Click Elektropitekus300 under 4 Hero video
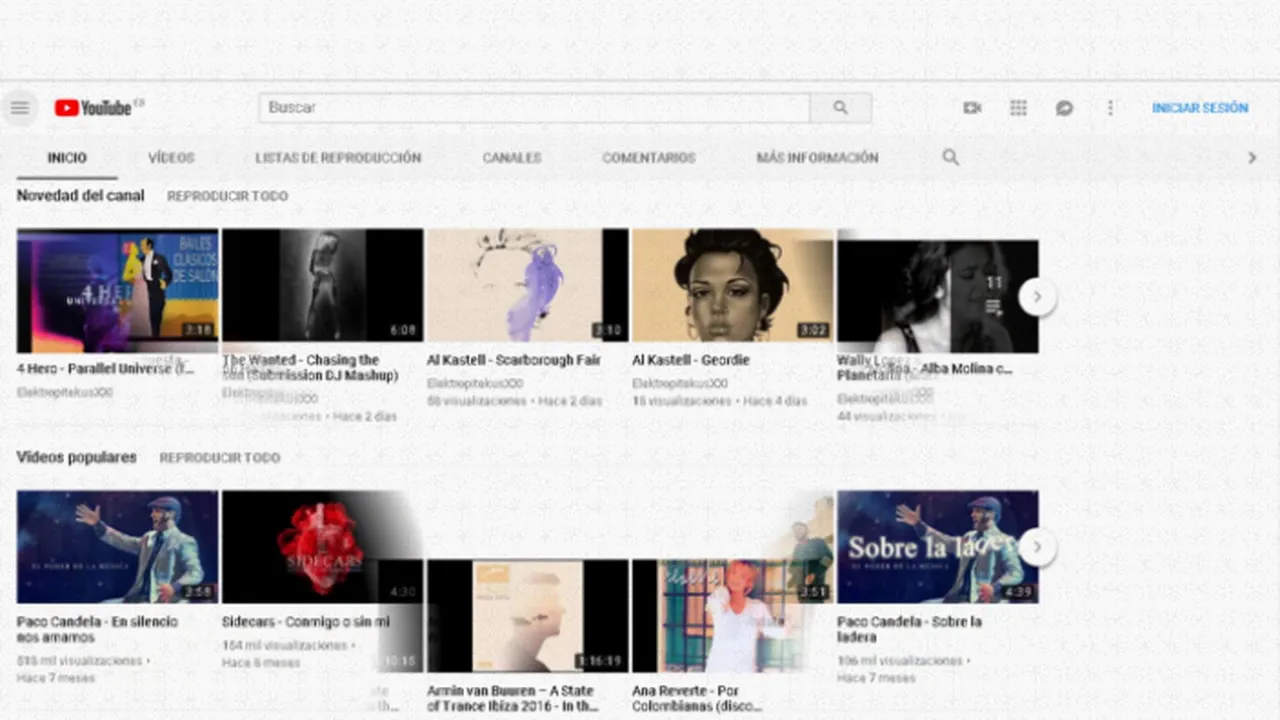This screenshot has height=720, width=1280. (65, 393)
